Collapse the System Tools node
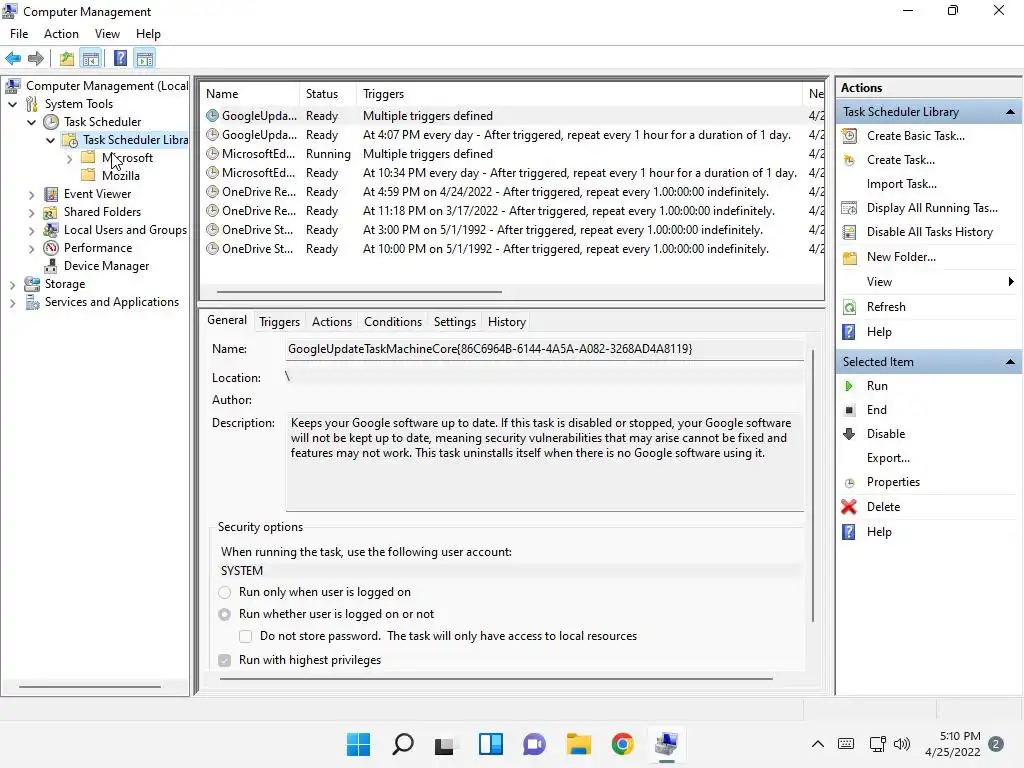The width and height of the screenshot is (1024, 768). tap(12, 104)
